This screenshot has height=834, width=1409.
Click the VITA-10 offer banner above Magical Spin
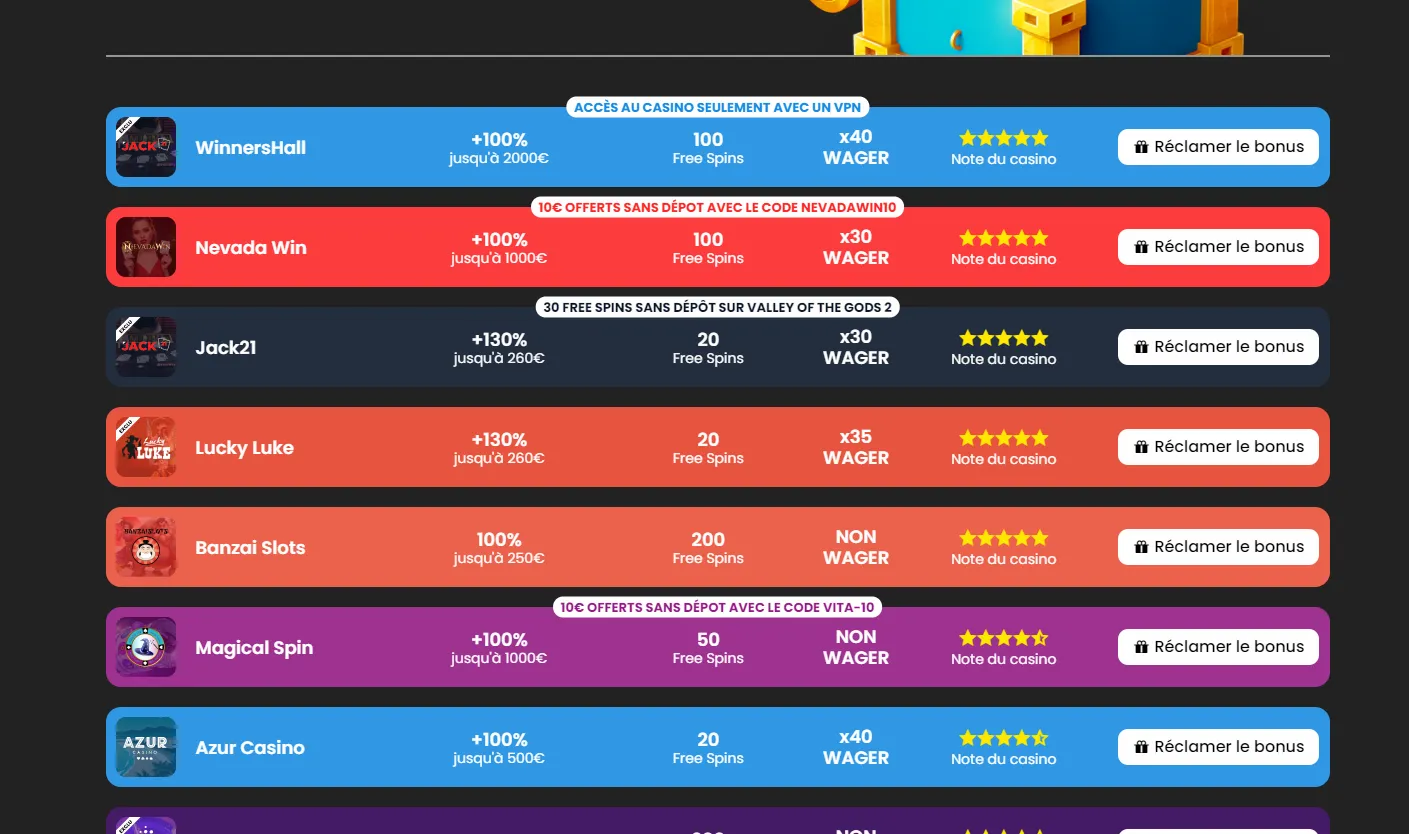717,607
